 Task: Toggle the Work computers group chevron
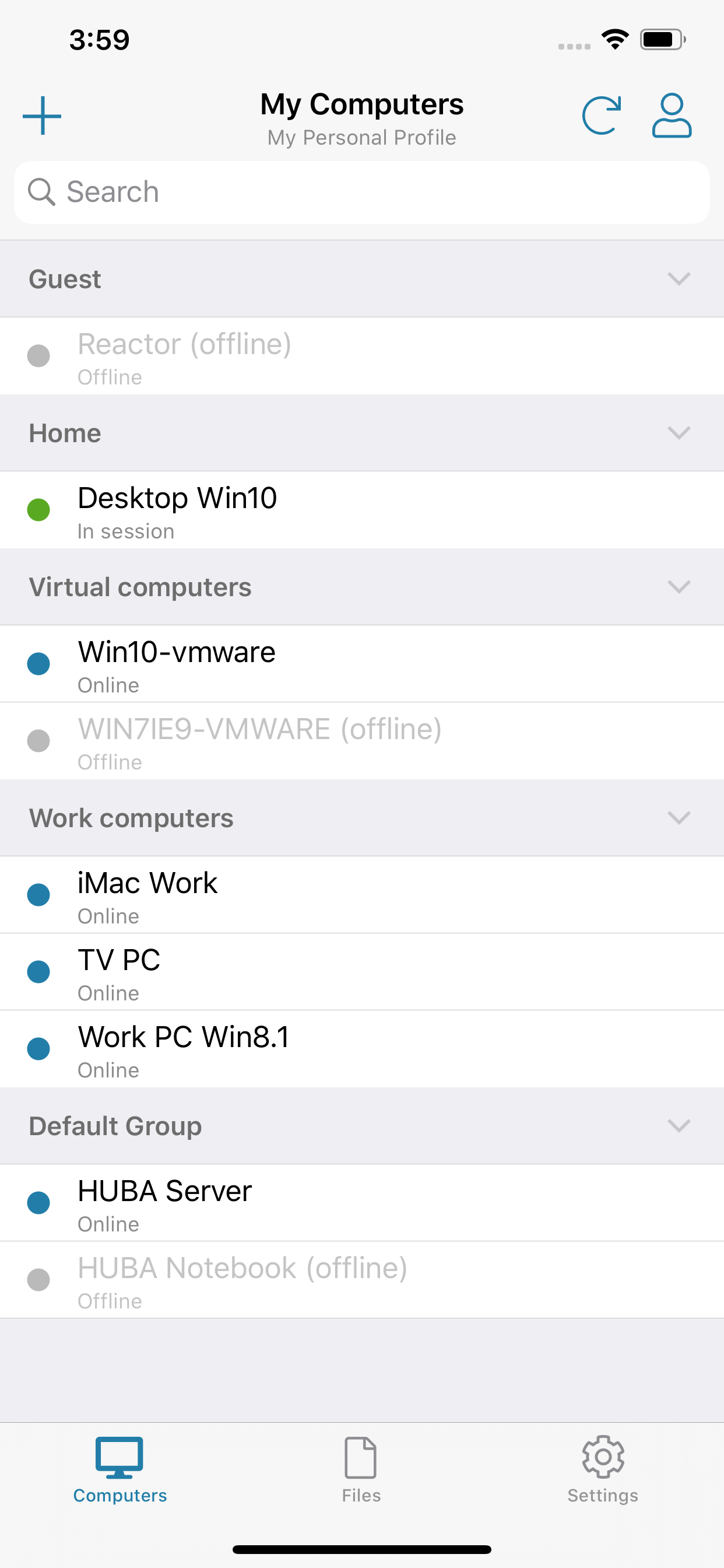point(679,817)
